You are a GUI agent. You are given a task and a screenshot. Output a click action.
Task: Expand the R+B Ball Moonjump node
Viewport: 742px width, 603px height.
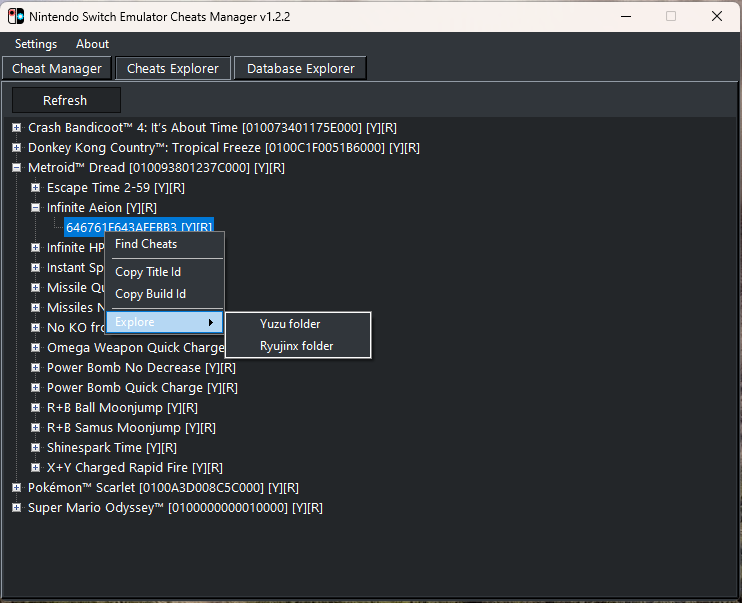click(35, 408)
